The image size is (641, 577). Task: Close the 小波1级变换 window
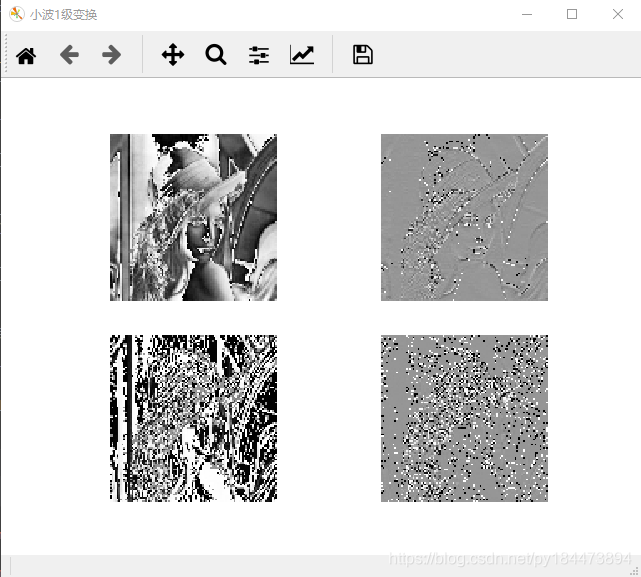(618, 14)
